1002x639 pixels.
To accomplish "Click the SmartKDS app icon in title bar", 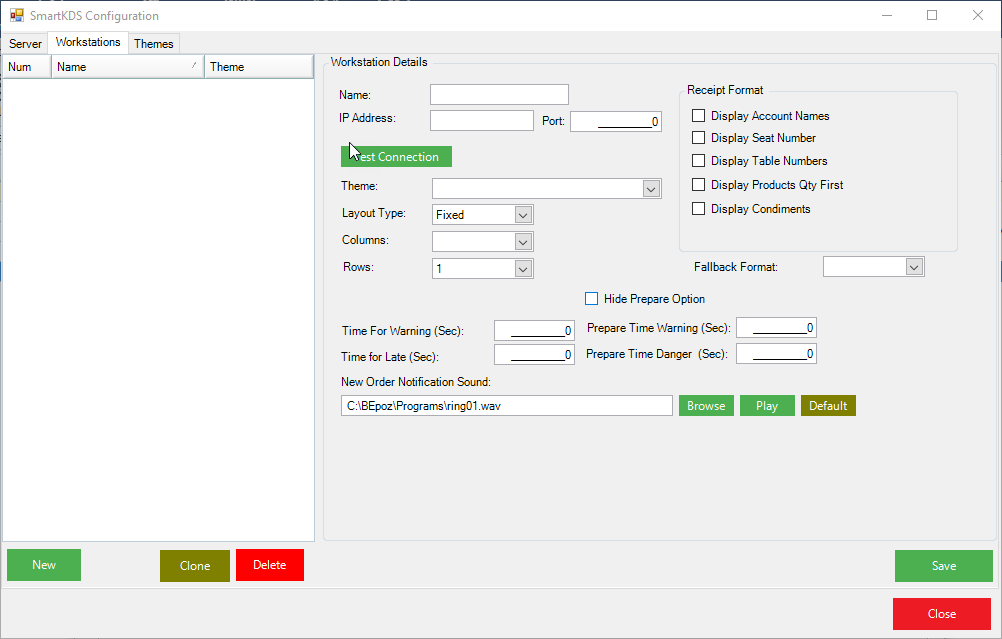I will point(17,15).
